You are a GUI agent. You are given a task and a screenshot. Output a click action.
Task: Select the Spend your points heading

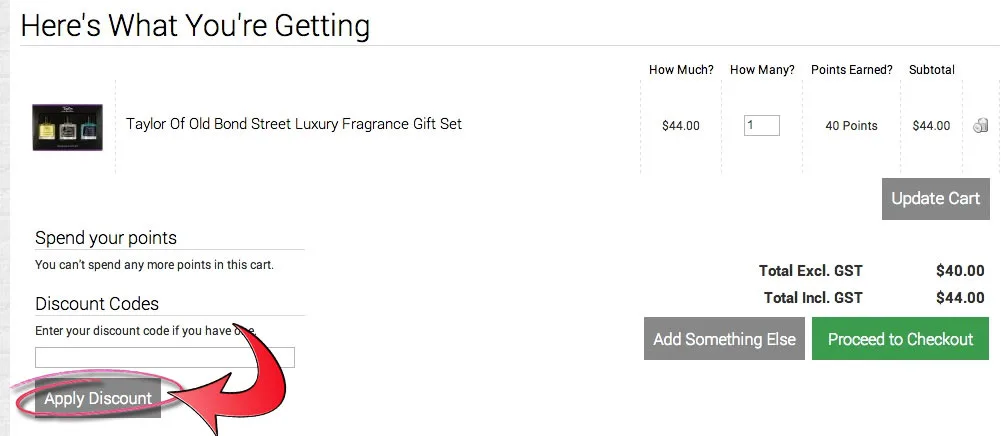click(x=106, y=238)
